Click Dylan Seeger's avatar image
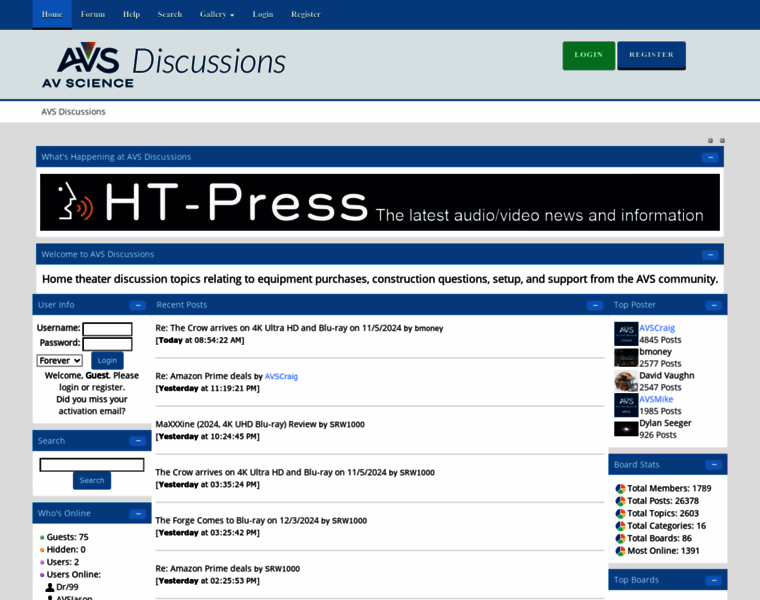This screenshot has width=760, height=600. [626, 429]
